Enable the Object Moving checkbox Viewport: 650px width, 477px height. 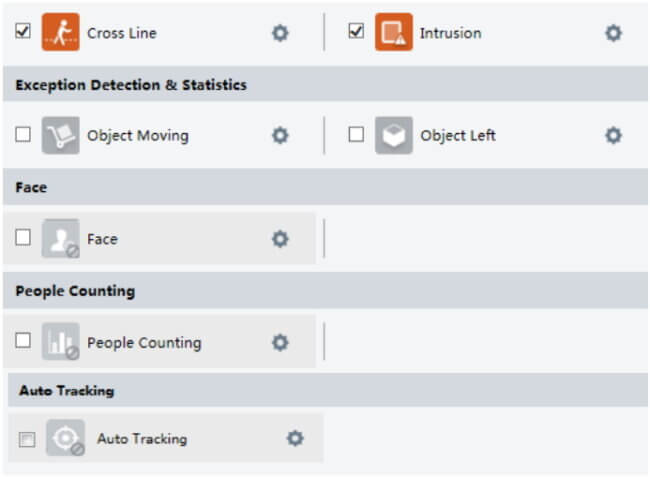click(x=23, y=134)
